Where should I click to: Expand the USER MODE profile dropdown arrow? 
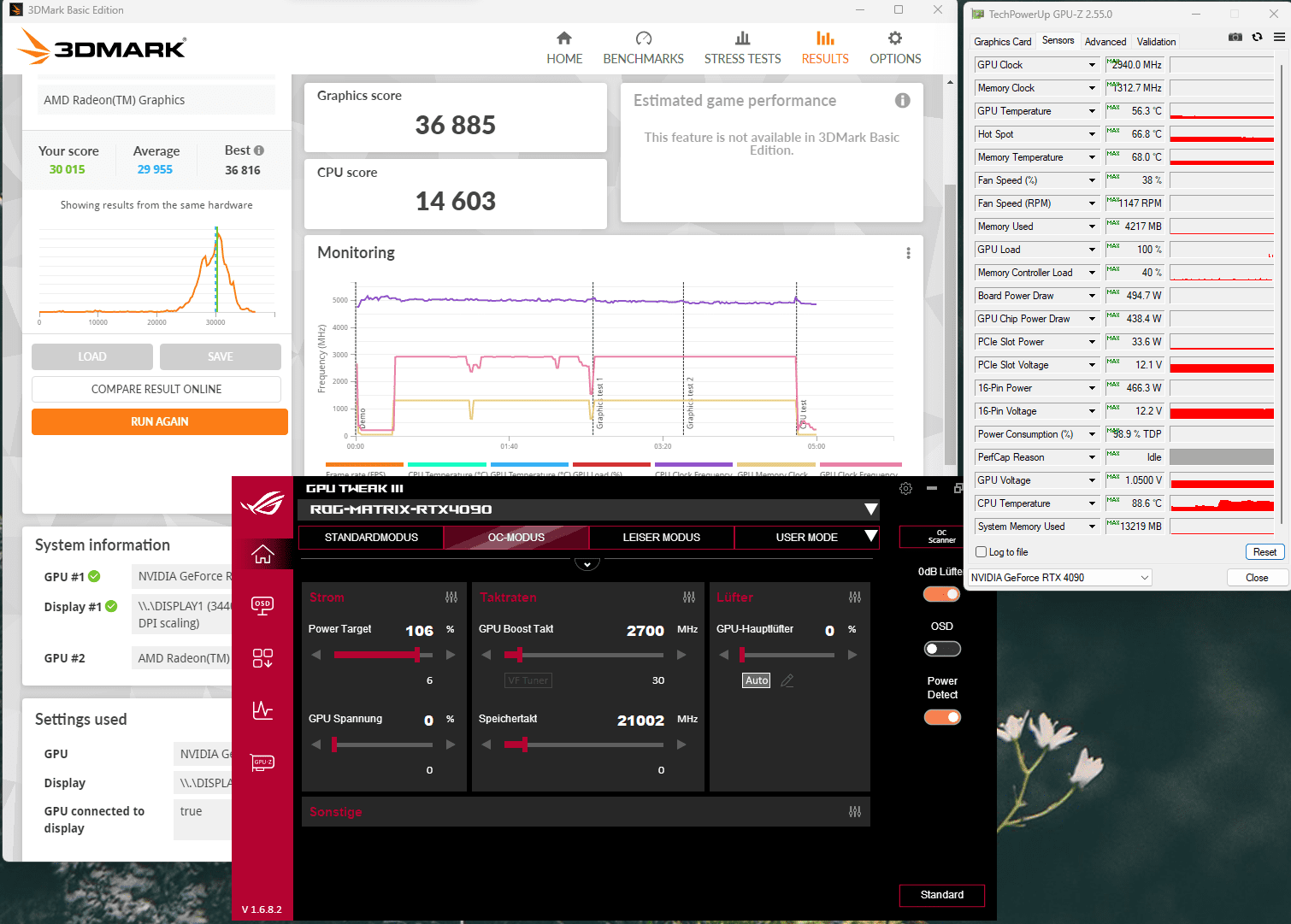point(870,537)
